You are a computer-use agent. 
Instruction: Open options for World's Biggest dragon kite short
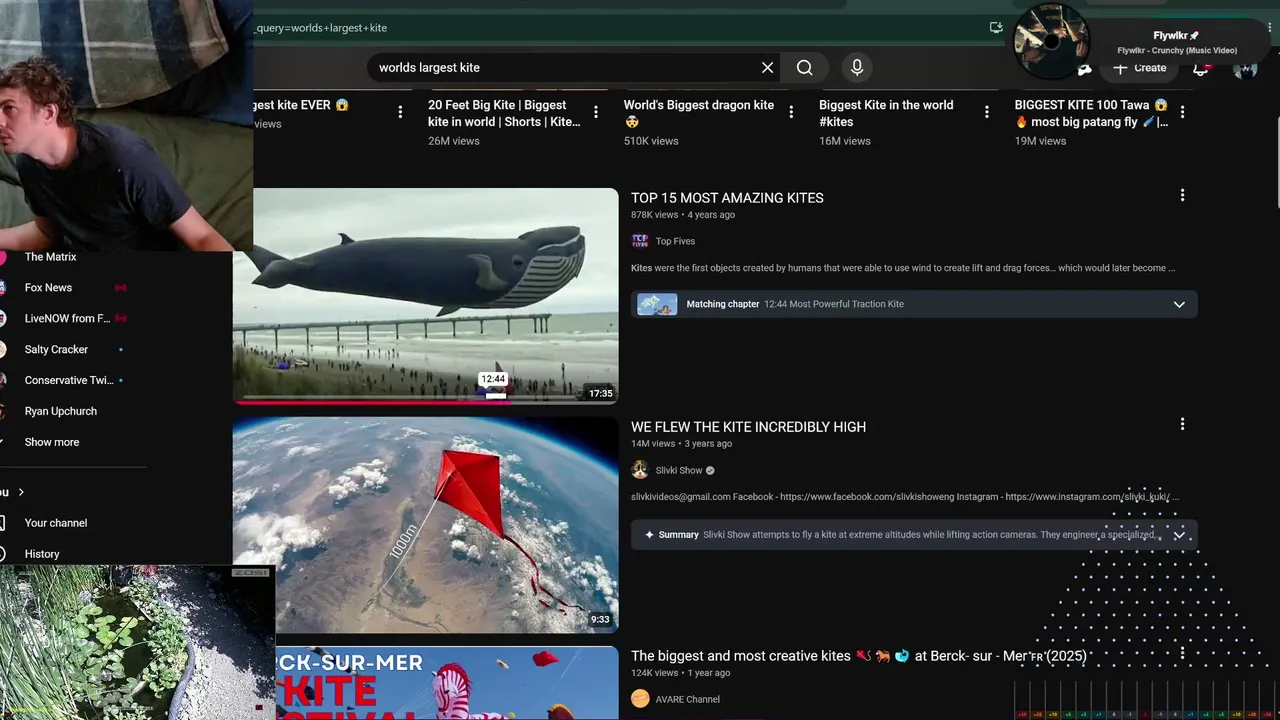click(791, 112)
